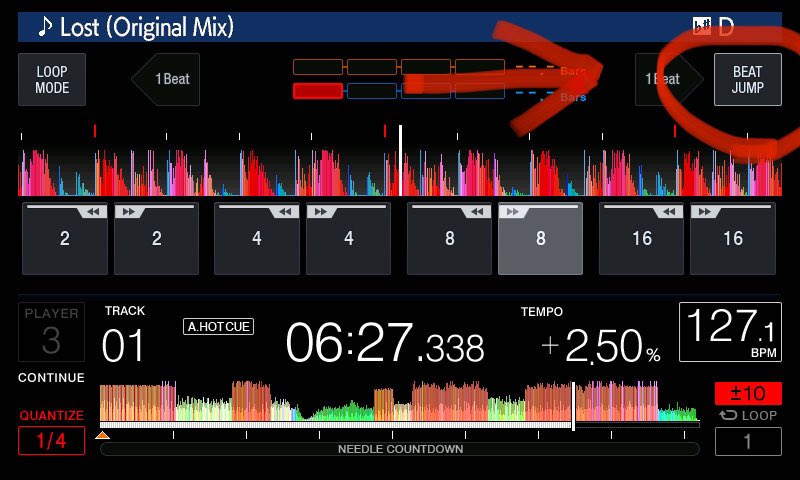Click the red lit phase meter block

pos(317,91)
